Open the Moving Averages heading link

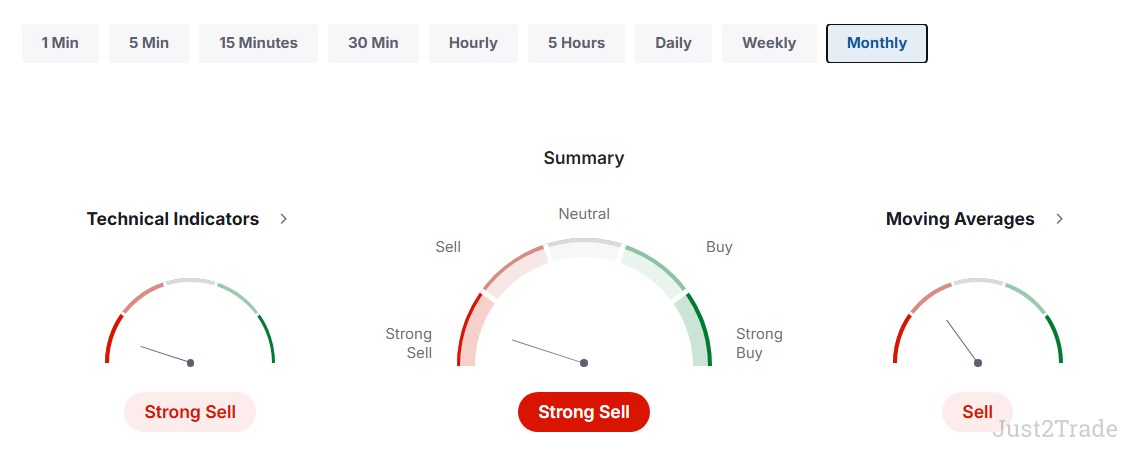[960, 219]
